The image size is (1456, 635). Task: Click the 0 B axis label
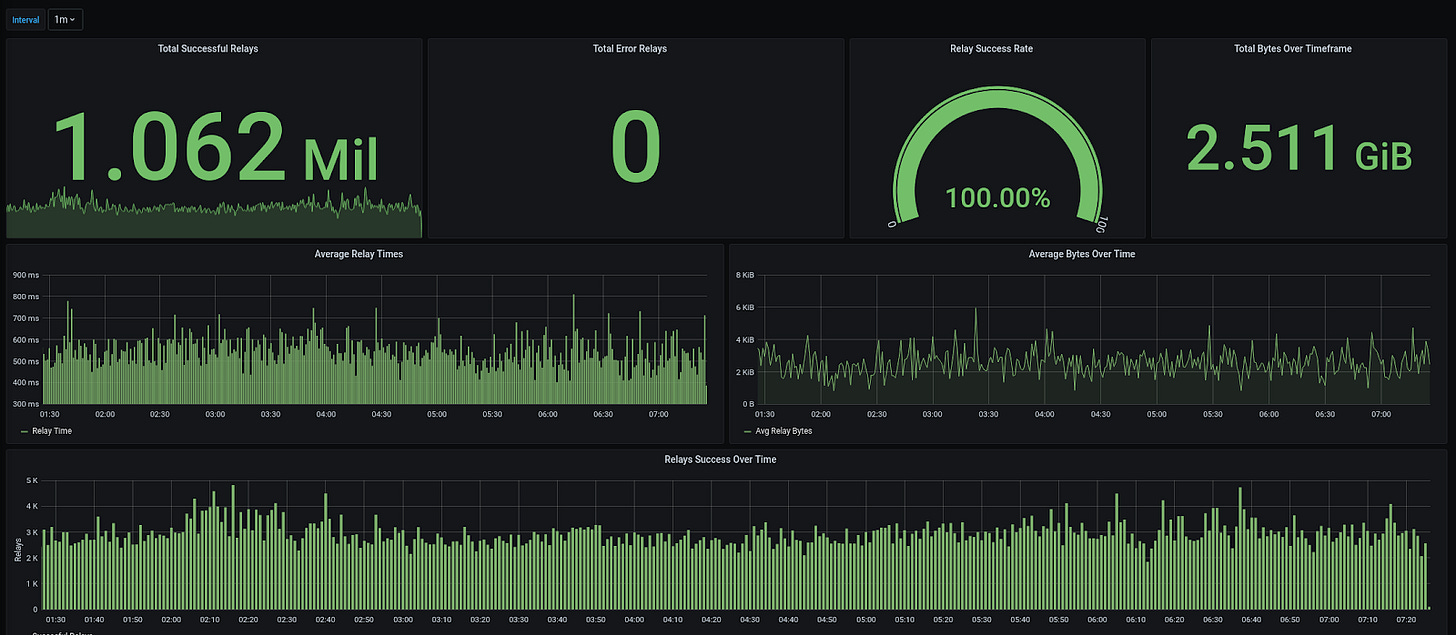tap(748, 404)
